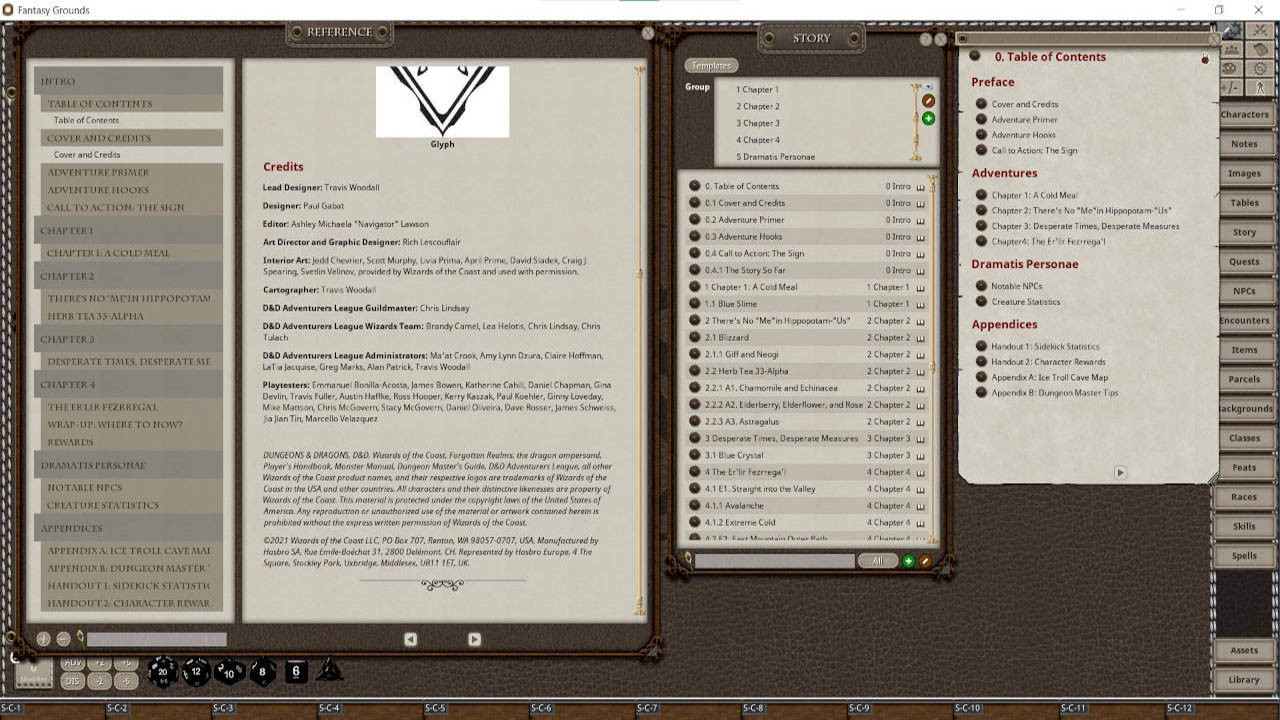Switch to the Templates tab in Story
The width and height of the screenshot is (1280, 720).
(x=710, y=64)
